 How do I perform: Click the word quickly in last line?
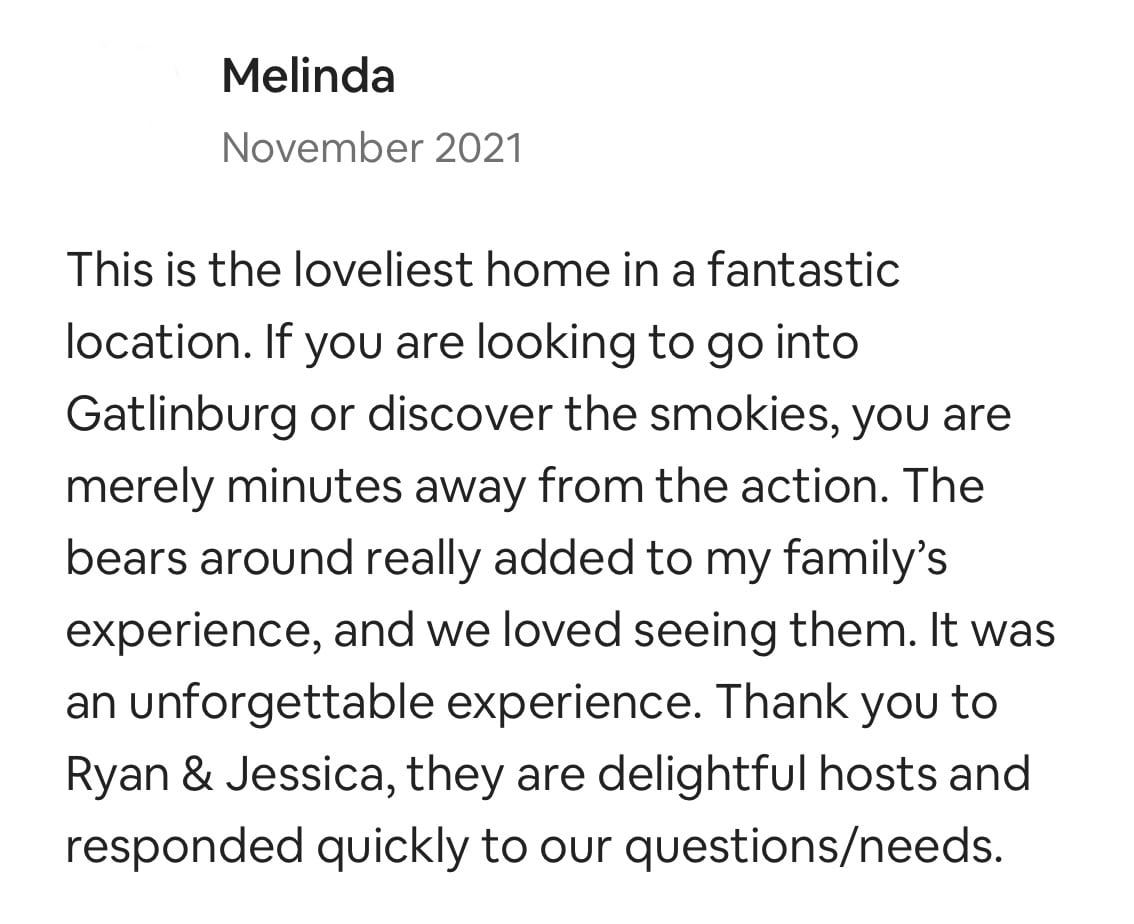393,847
